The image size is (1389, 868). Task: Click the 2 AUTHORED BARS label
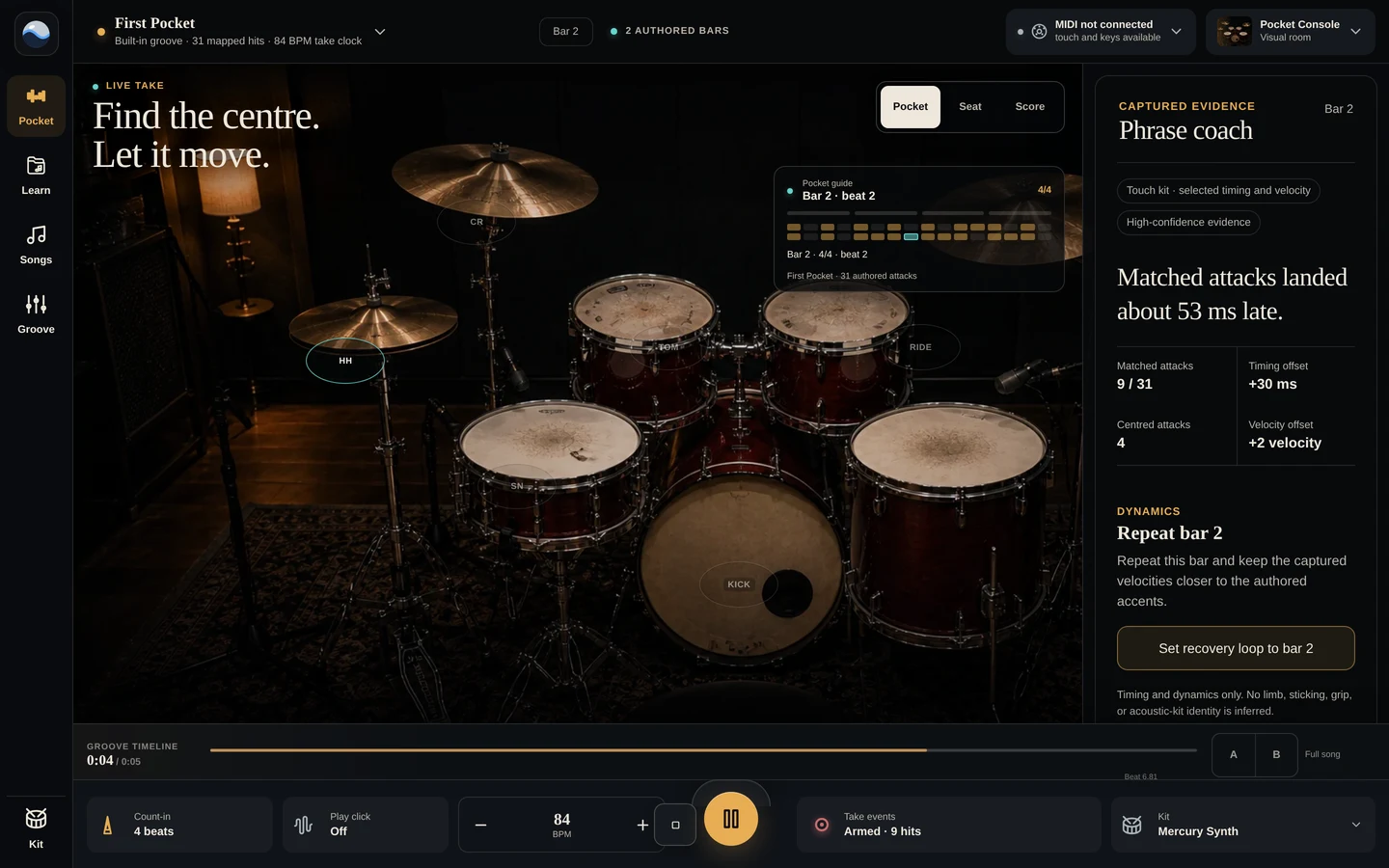pyautogui.click(x=677, y=31)
